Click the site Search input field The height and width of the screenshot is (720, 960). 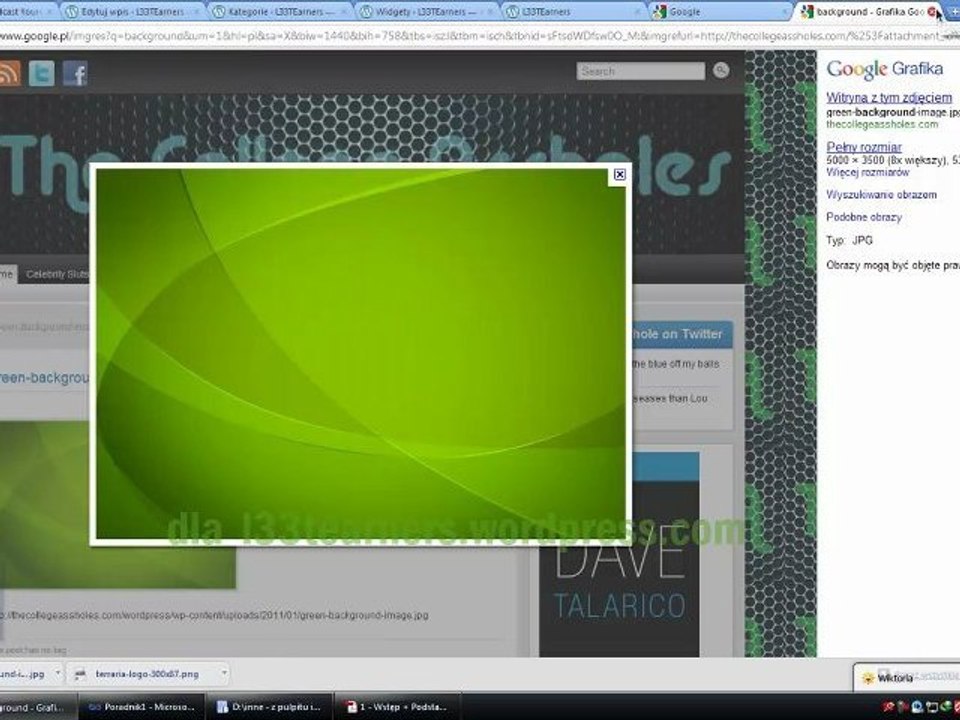[x=640, y=71]
